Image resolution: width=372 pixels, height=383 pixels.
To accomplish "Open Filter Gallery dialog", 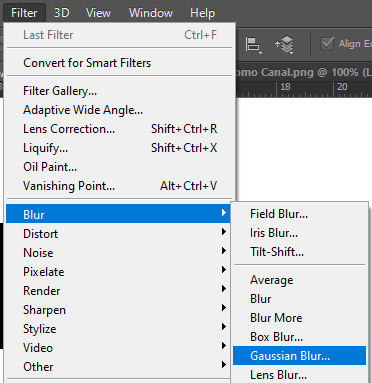I will (119, 91).
